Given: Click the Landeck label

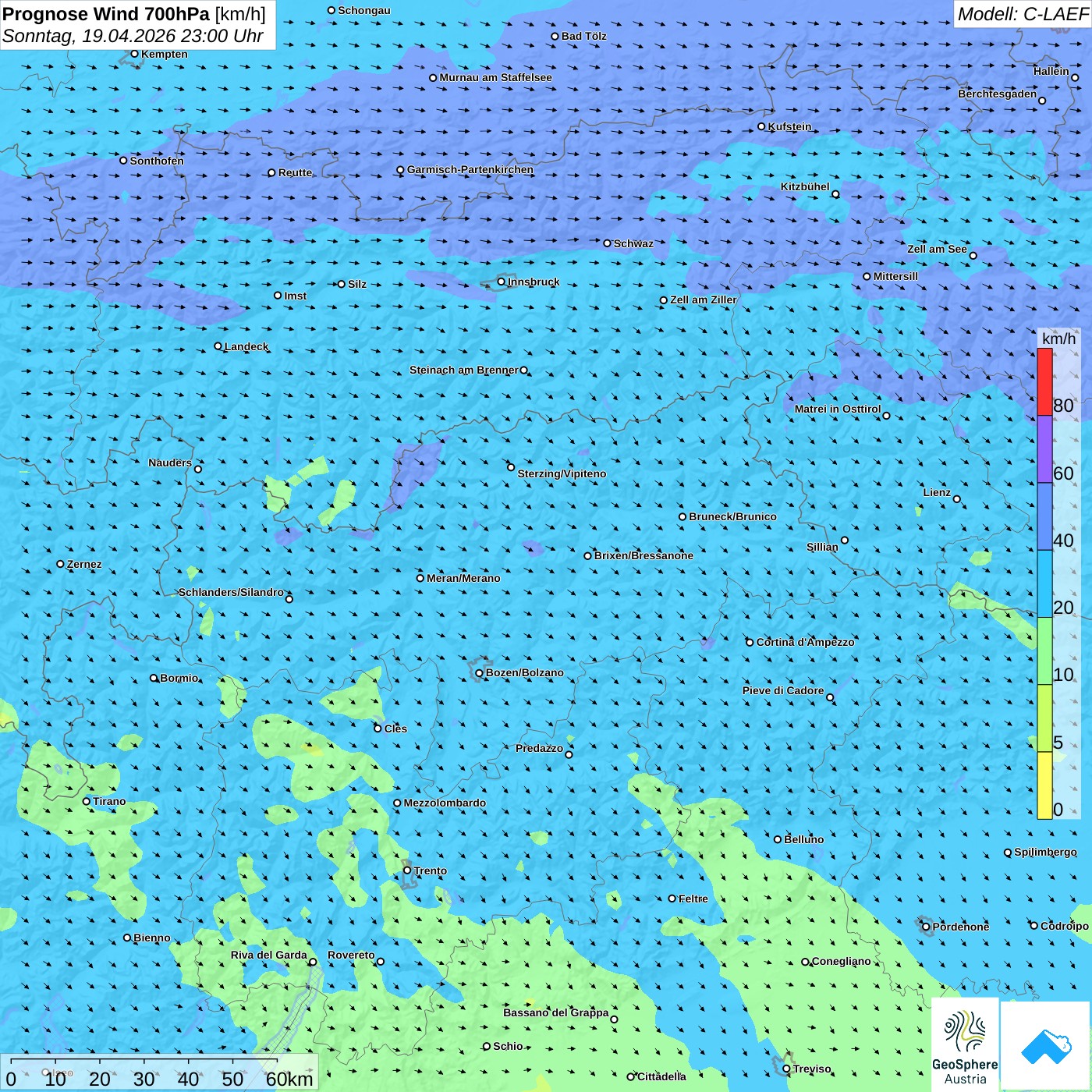Looking at the screenshot, I should click(x=246, y=346).
